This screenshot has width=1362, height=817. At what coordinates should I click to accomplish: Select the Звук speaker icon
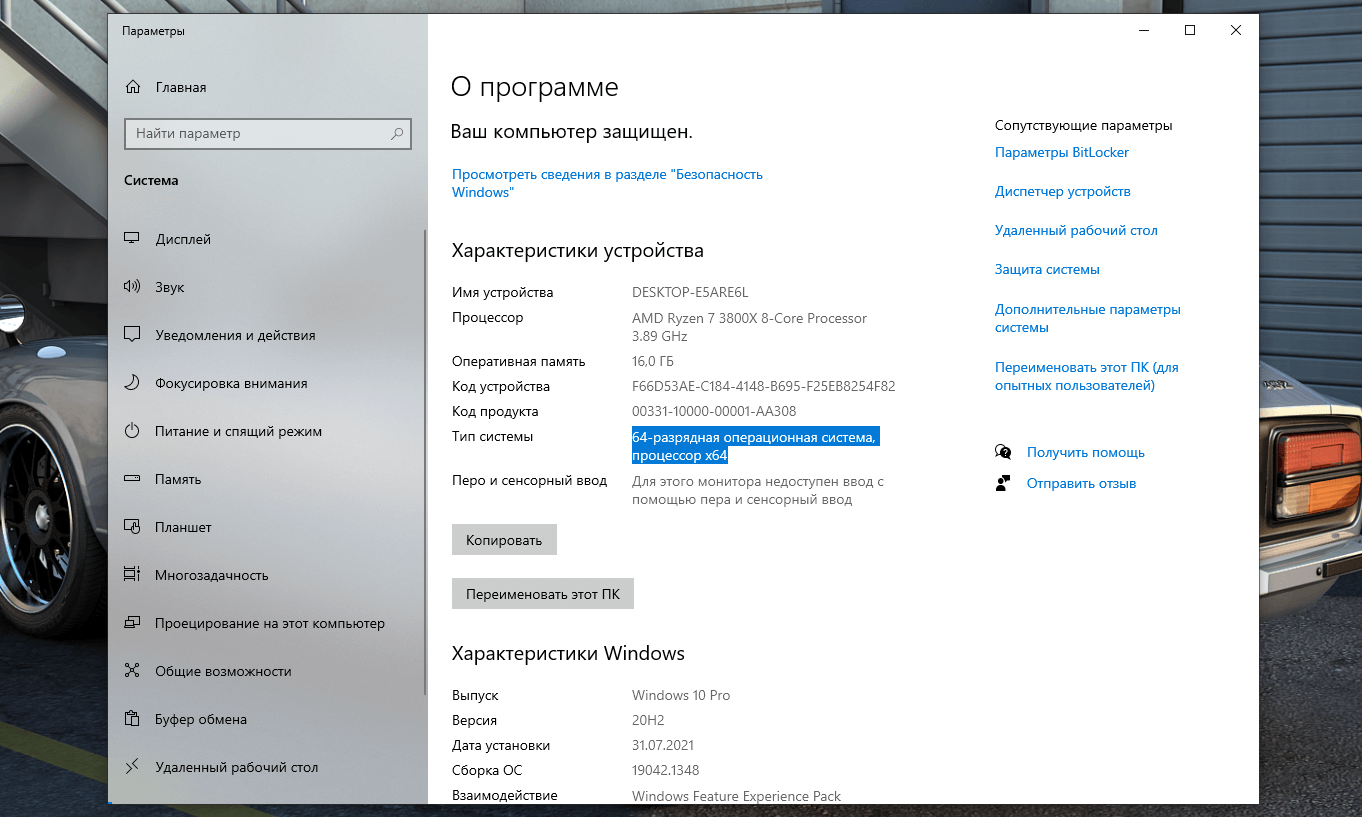tap(131, 287)
